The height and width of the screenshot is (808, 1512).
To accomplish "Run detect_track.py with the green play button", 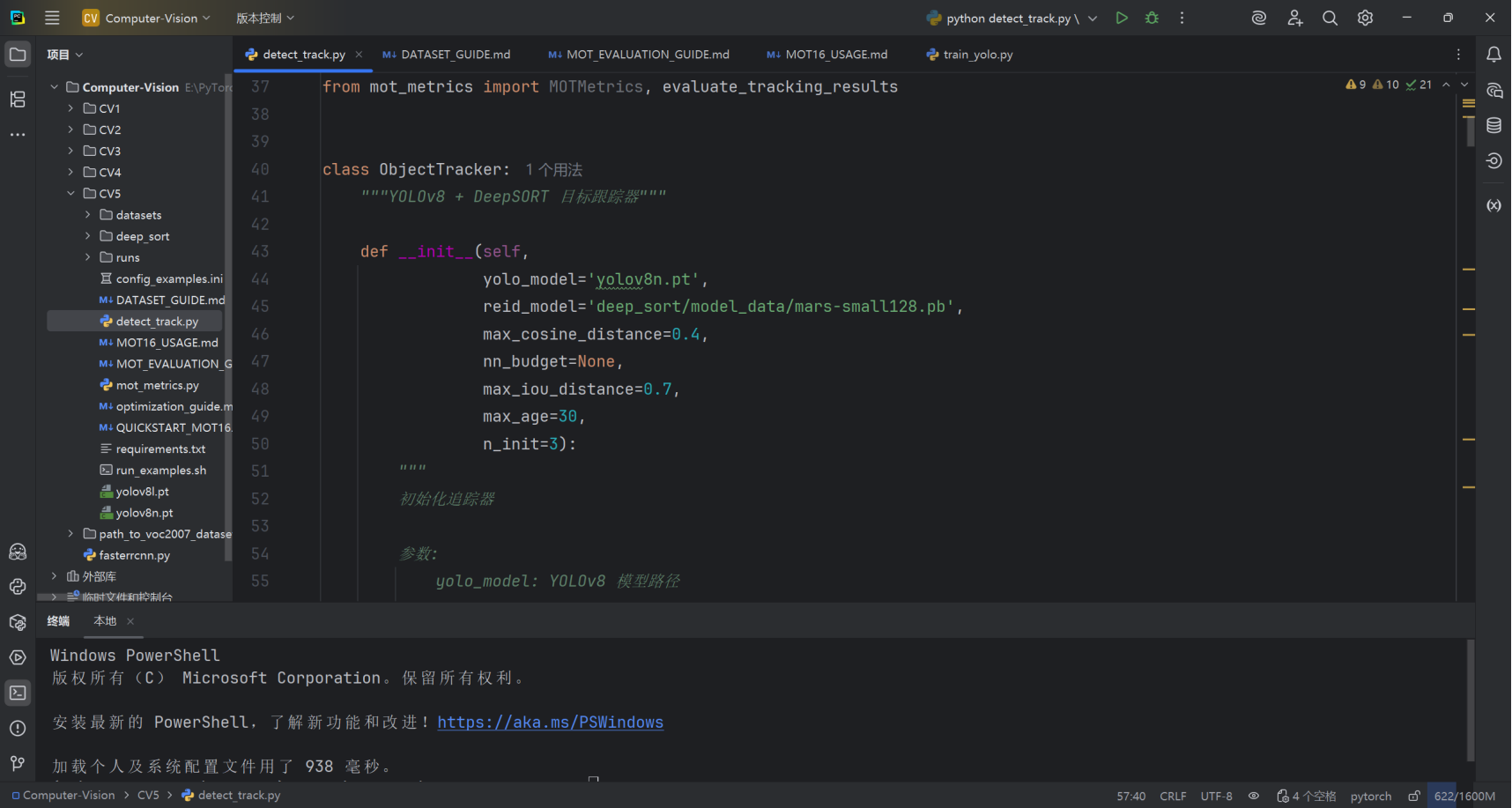I will [x=1122, y=18].
